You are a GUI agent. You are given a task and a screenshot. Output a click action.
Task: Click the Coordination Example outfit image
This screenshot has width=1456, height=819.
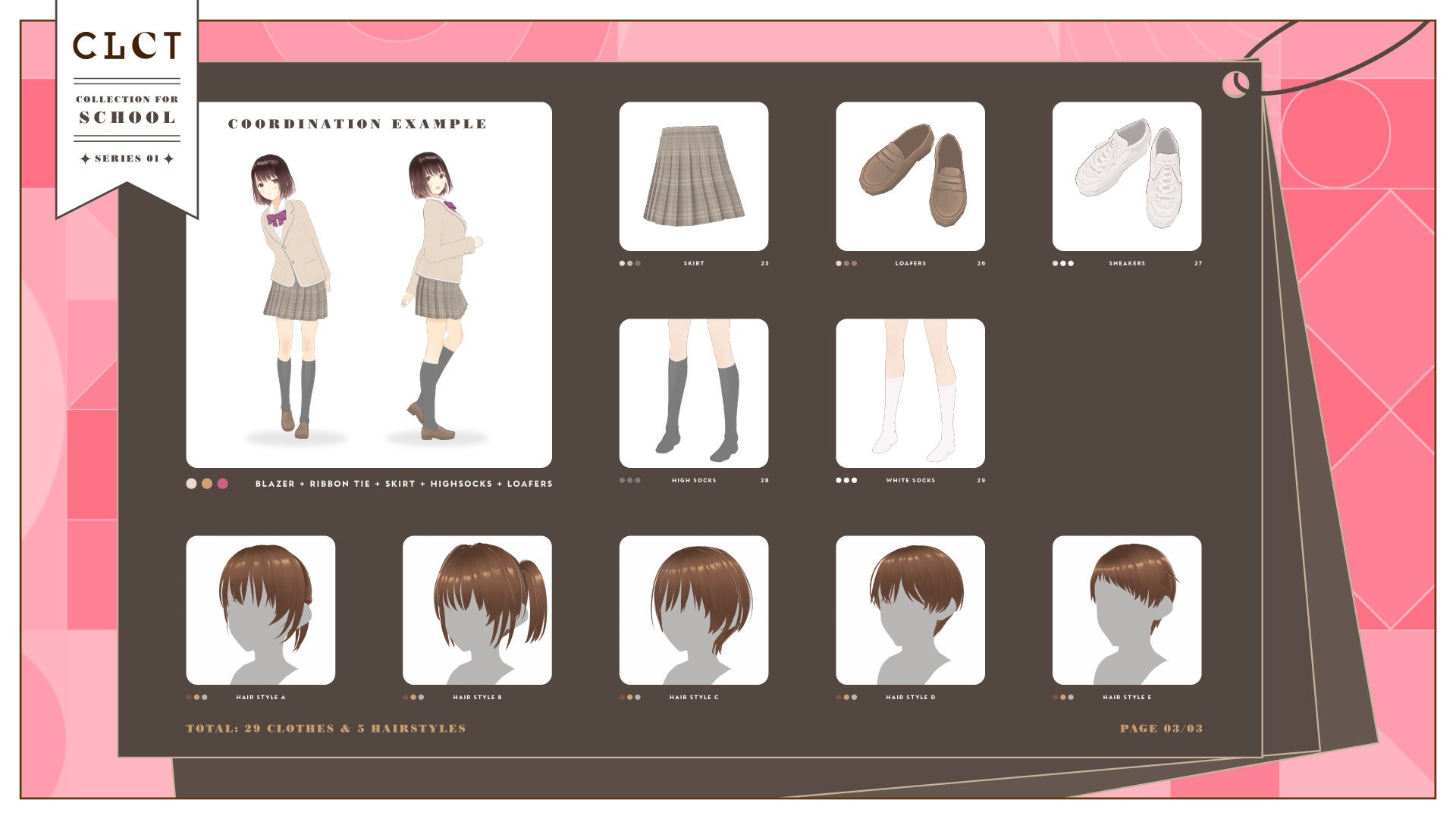369,296
